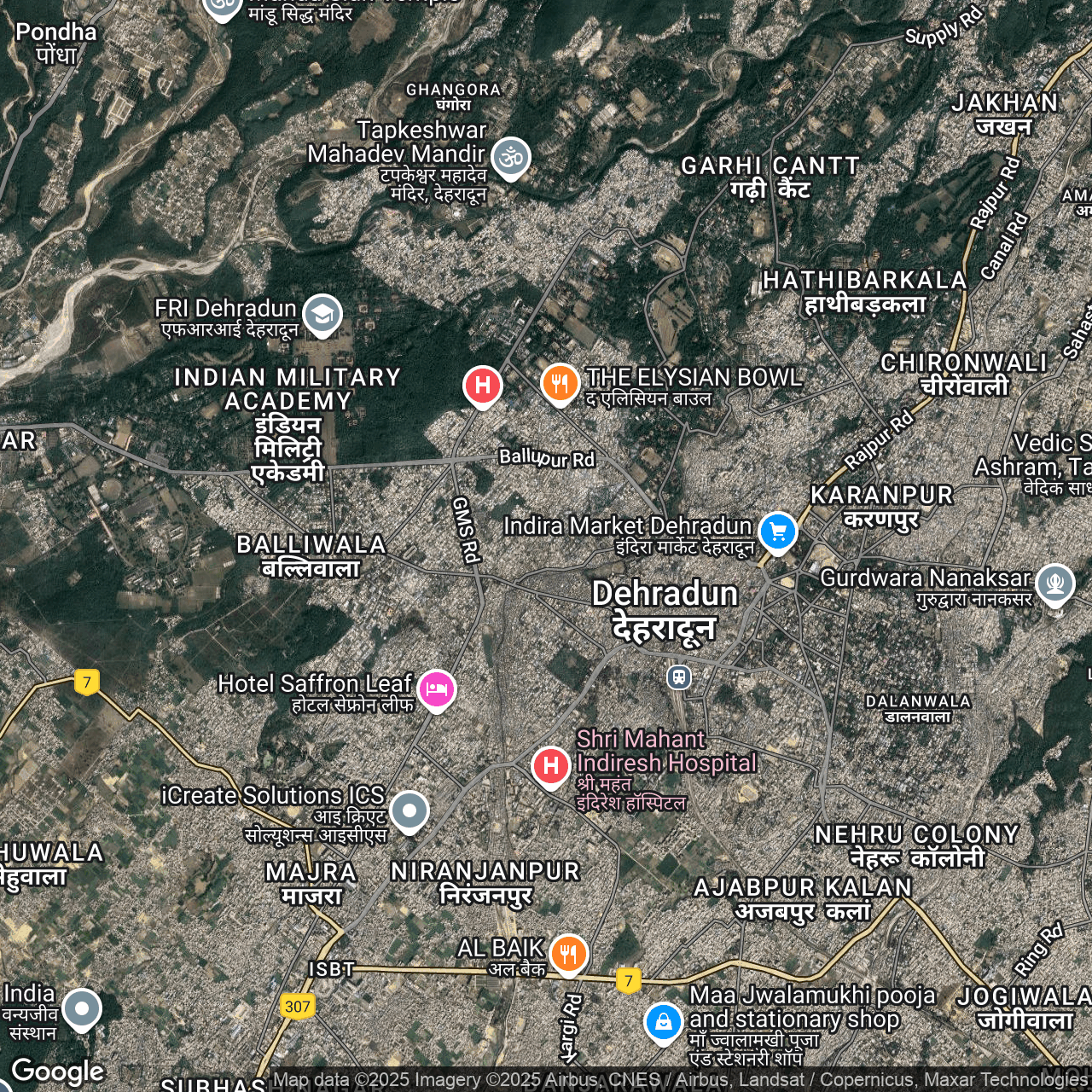Click the Tapkeshwar Mahadev Mandir temple marker
This screenshot has width=1092, height=1092.
510,157
